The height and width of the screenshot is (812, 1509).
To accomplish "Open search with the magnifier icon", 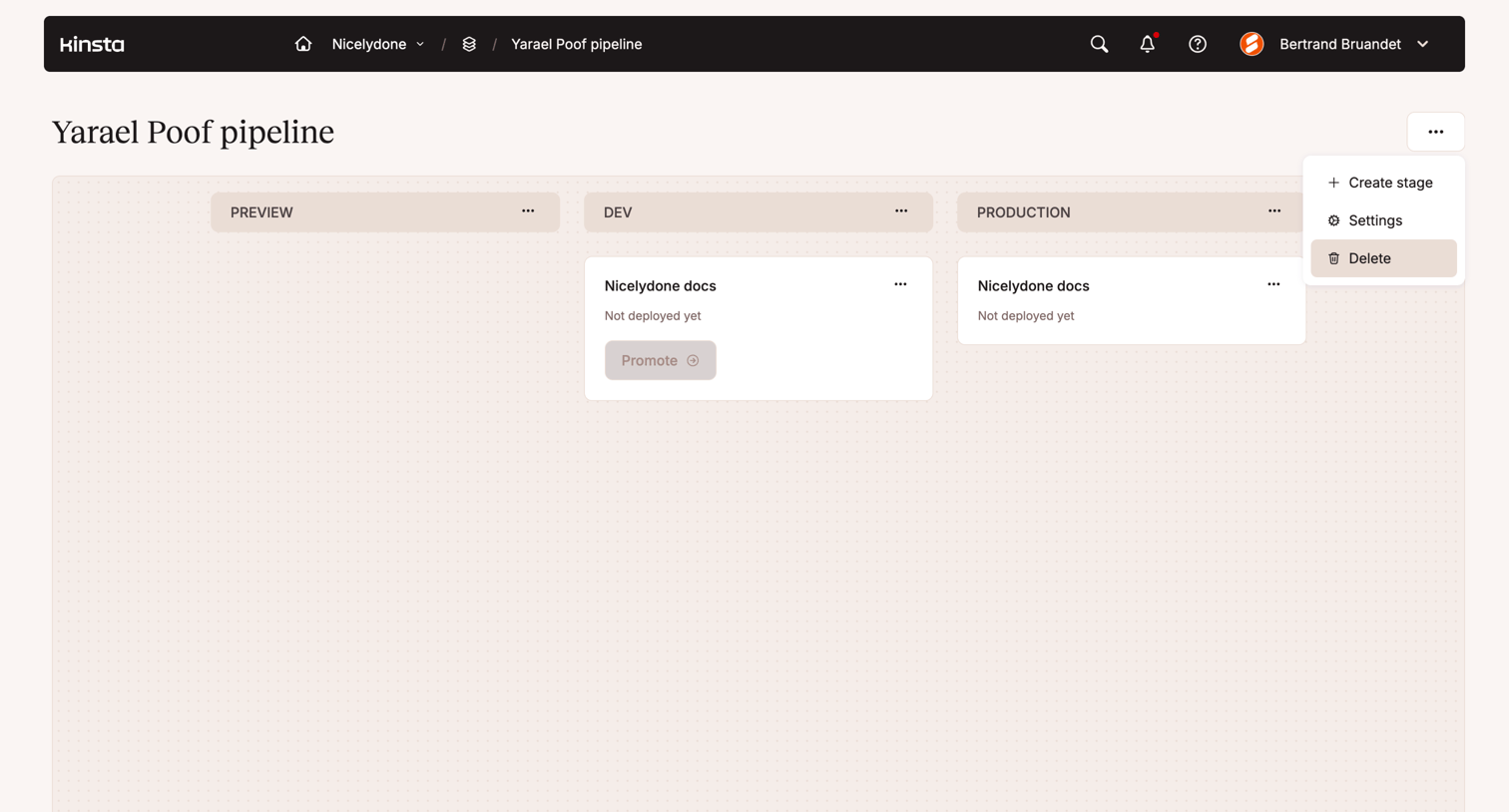I will tap(1099, 44).
